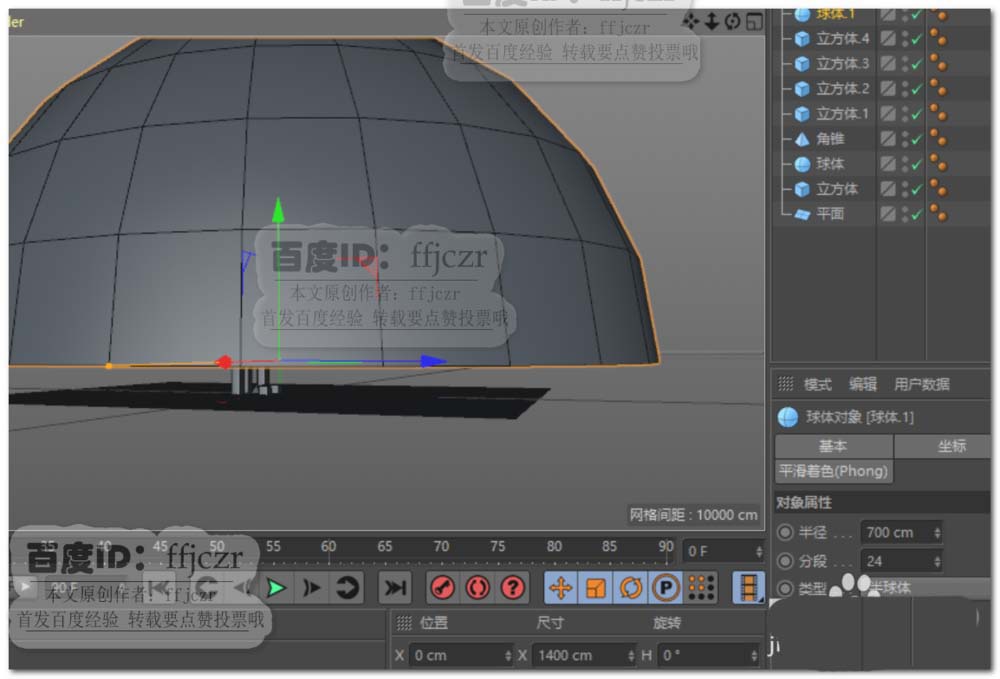Disable the green checkmark for 平面

916,214
